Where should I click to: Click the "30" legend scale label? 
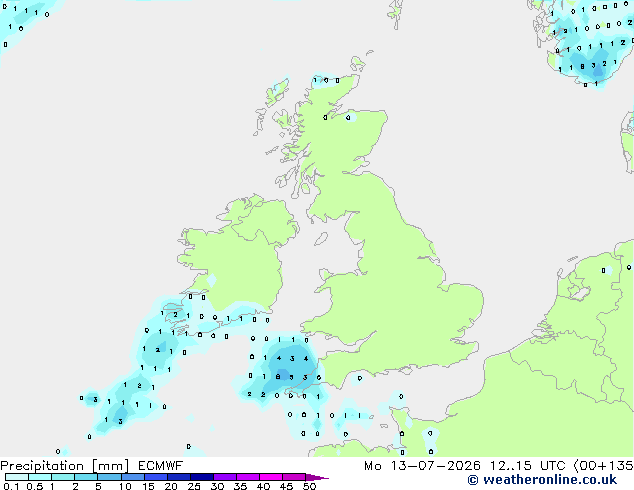(217, 486)
